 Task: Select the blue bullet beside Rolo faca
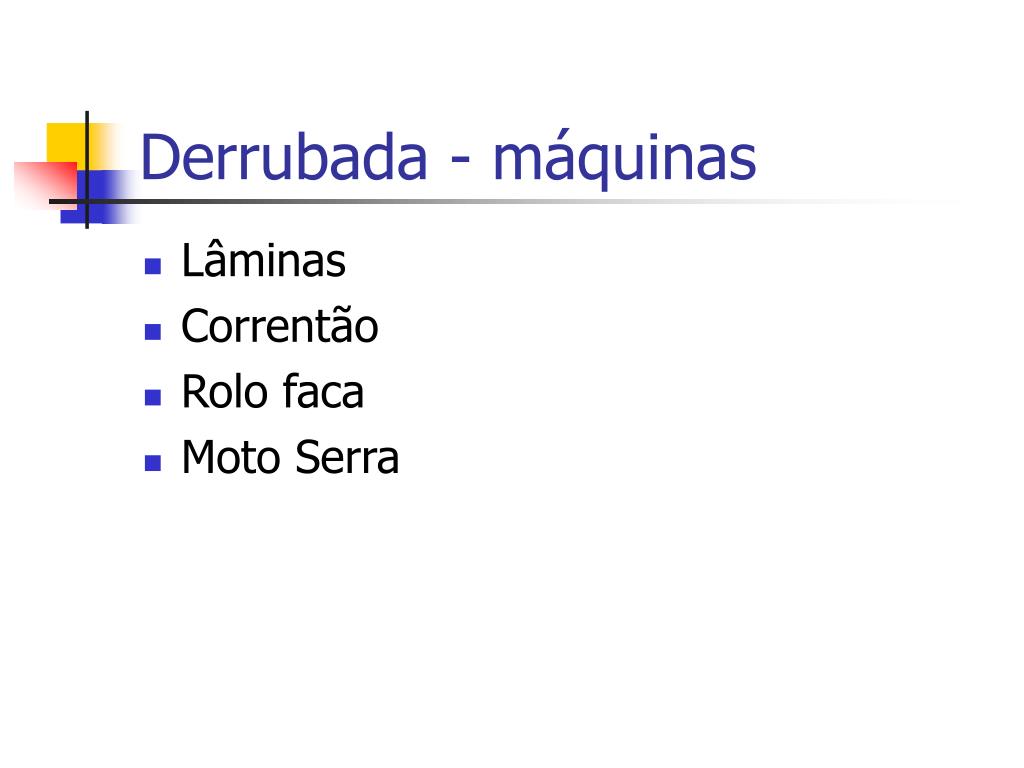[x=153, y=397]
